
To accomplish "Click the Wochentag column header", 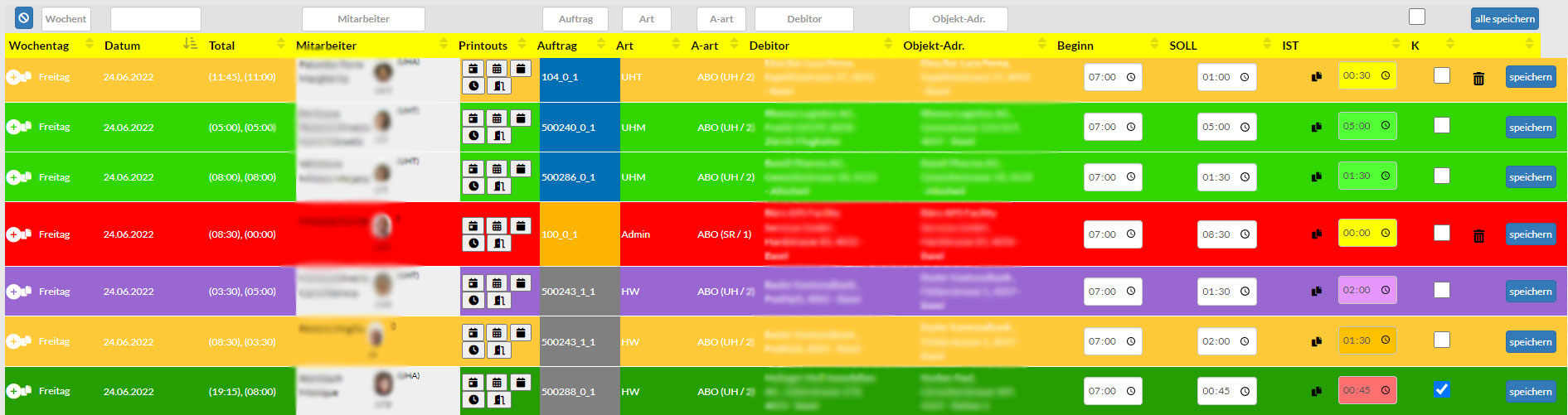I will (39, 46).
